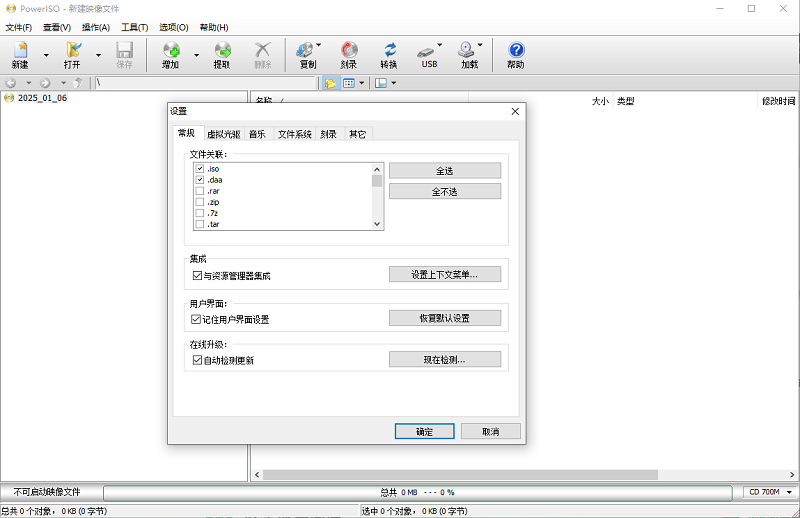Toggle 与资源管理器集成 checkbox
This screenshot has height=518, width=800.
(x=197, y=276)
